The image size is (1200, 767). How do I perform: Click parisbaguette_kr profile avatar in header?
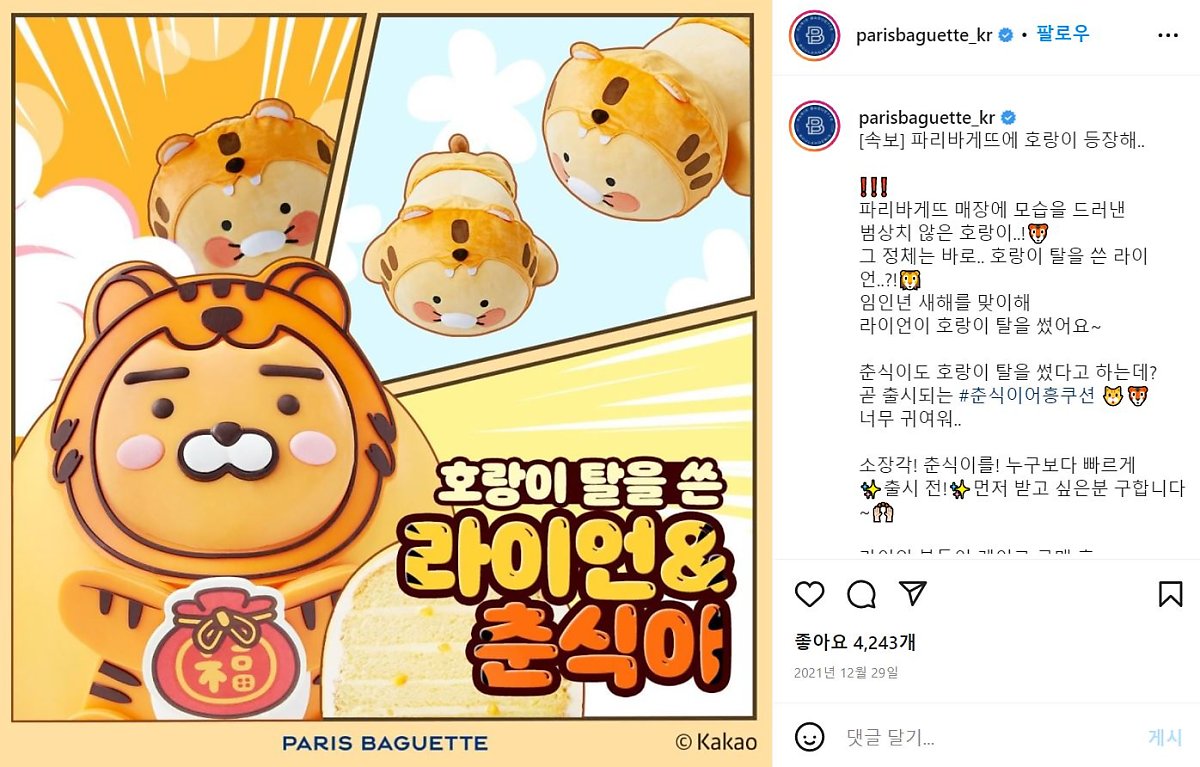coord(813,36)
